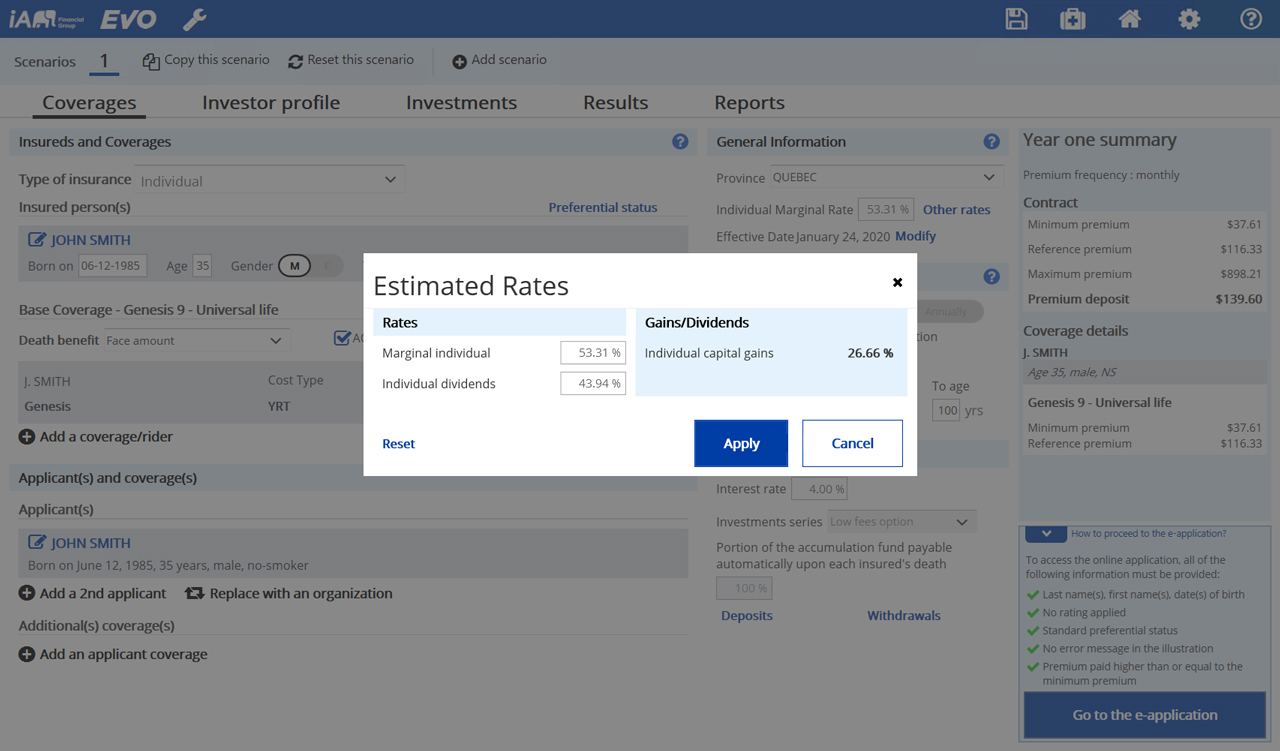Open help question mark in header
This screenshot has width=1280, height=751.
tap(1250, 19)
